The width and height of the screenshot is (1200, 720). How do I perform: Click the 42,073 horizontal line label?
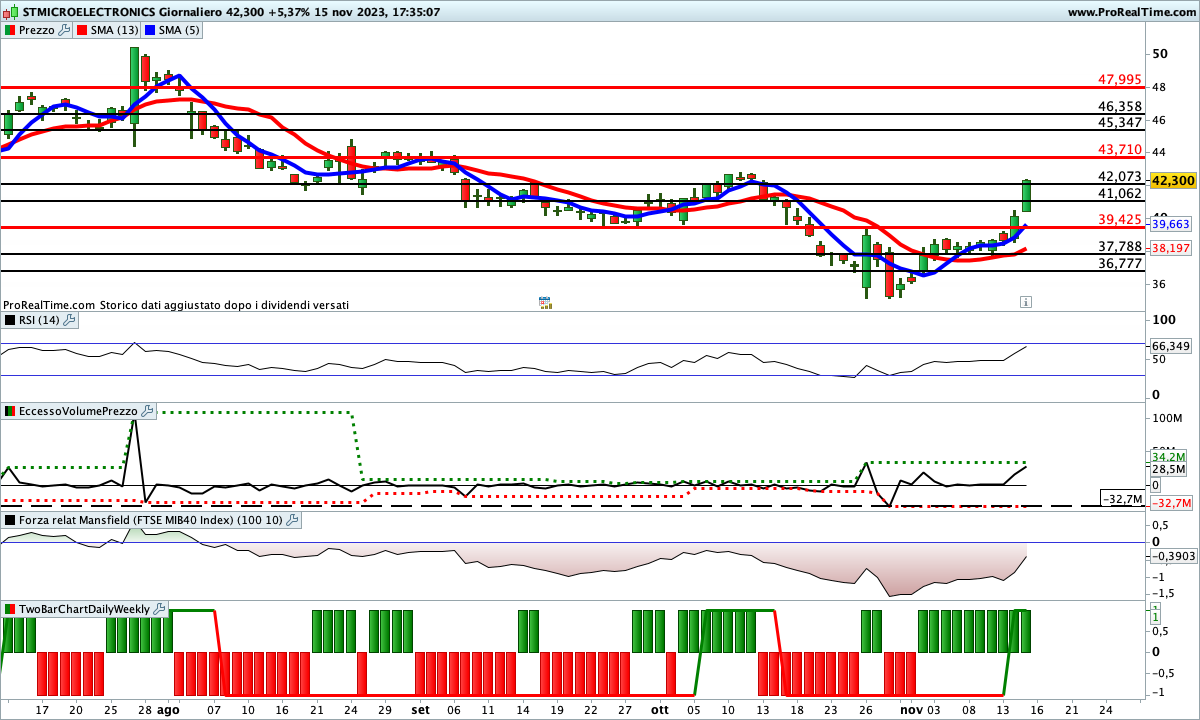click(x=1119, y=176)
